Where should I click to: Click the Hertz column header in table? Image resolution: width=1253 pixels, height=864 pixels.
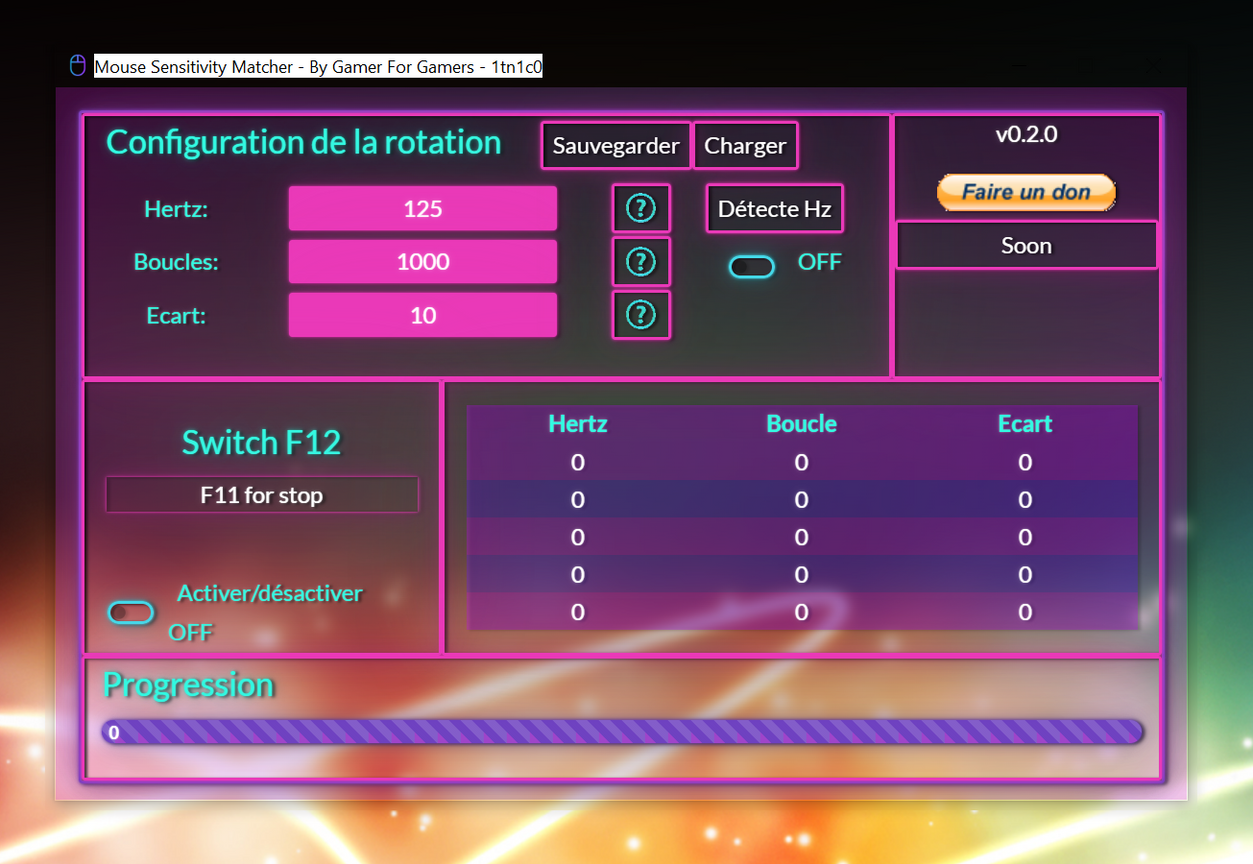[578, 424]
